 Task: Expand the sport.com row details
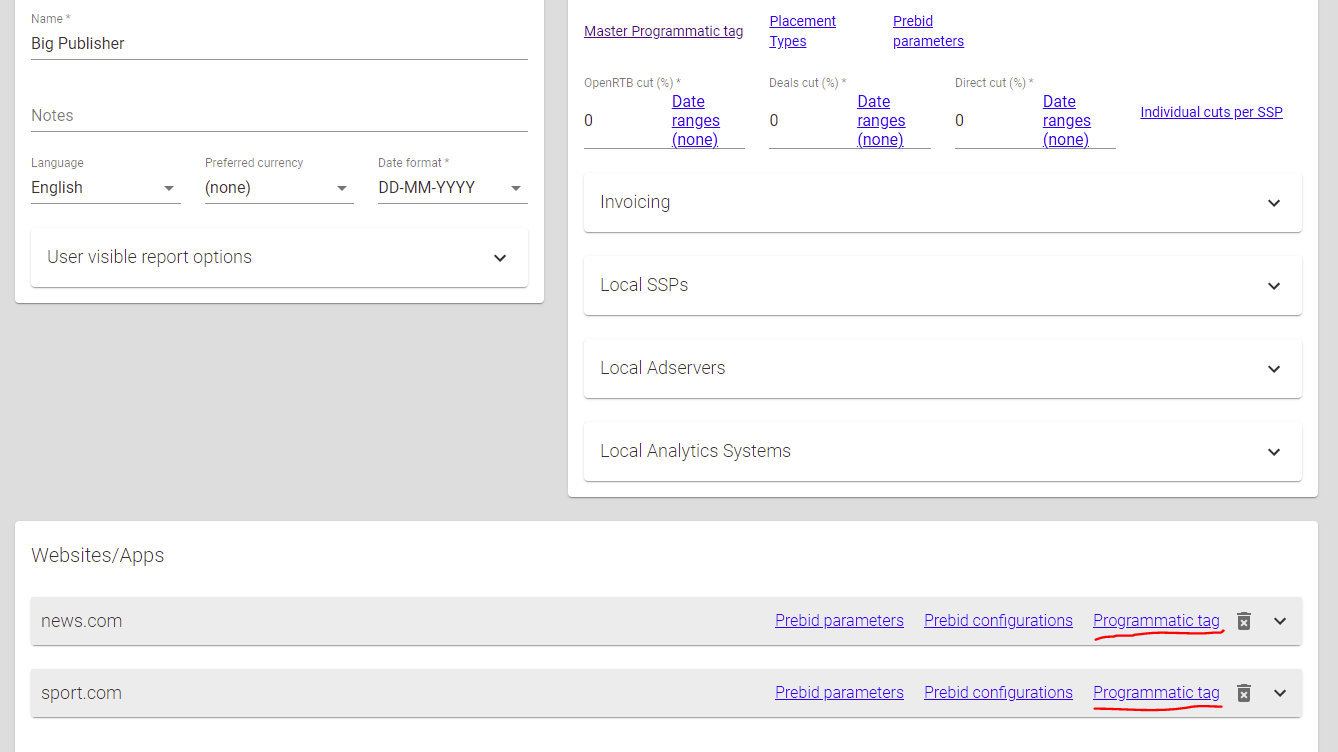[1280, 693]
